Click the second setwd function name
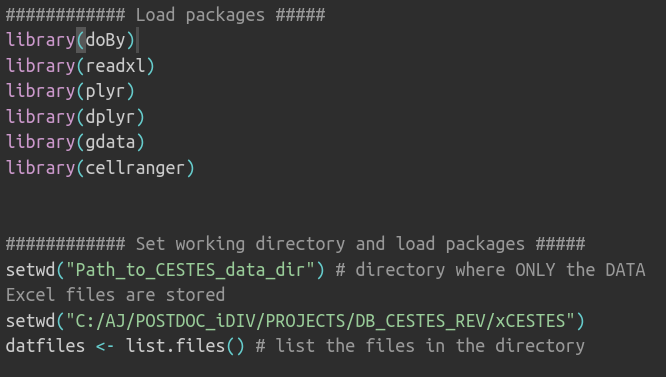This screenshot has height=377, width=666. pos(31,321)
